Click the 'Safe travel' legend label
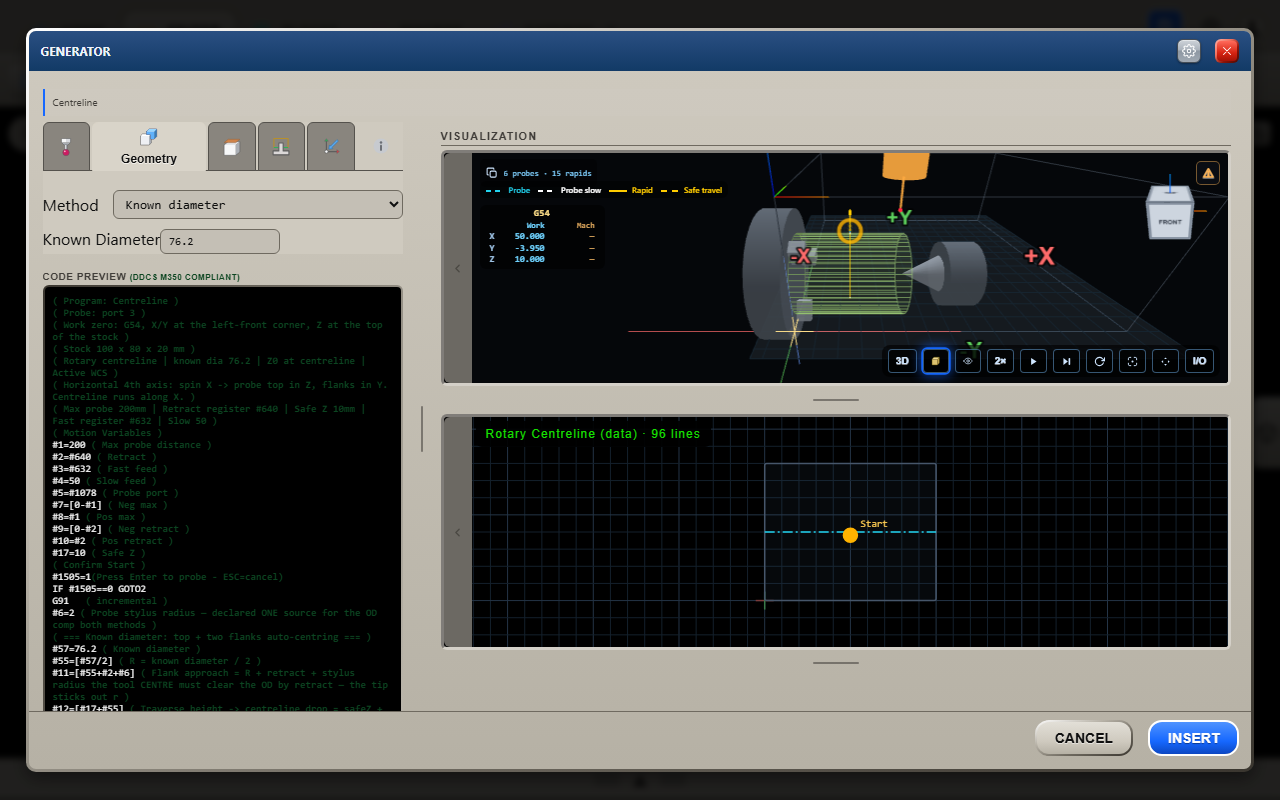The height and width of the screenshot is (800, 1280). 703,190
